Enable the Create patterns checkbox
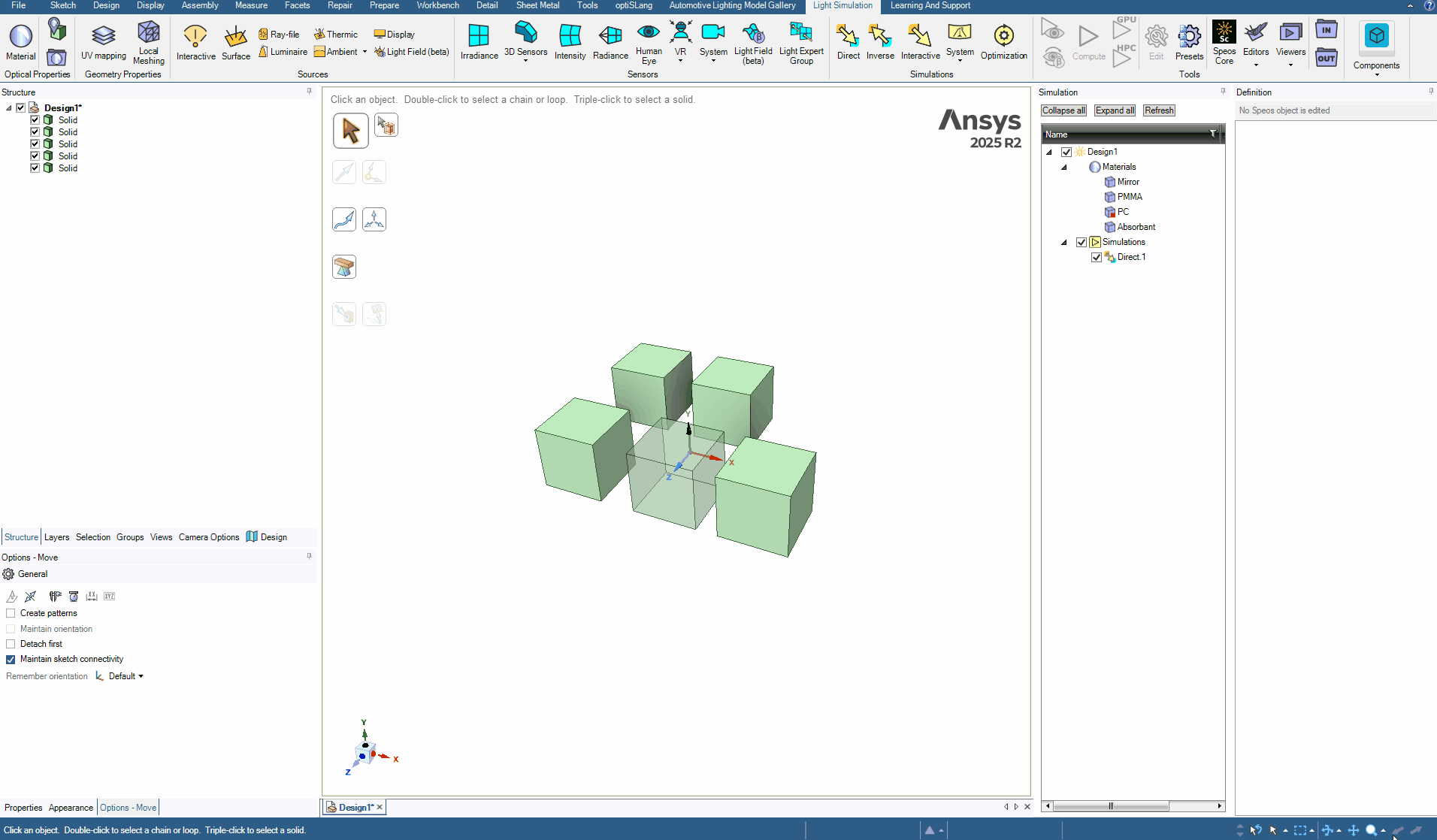The width and height of the screenshot is (1437, 840). coord(11,613)
